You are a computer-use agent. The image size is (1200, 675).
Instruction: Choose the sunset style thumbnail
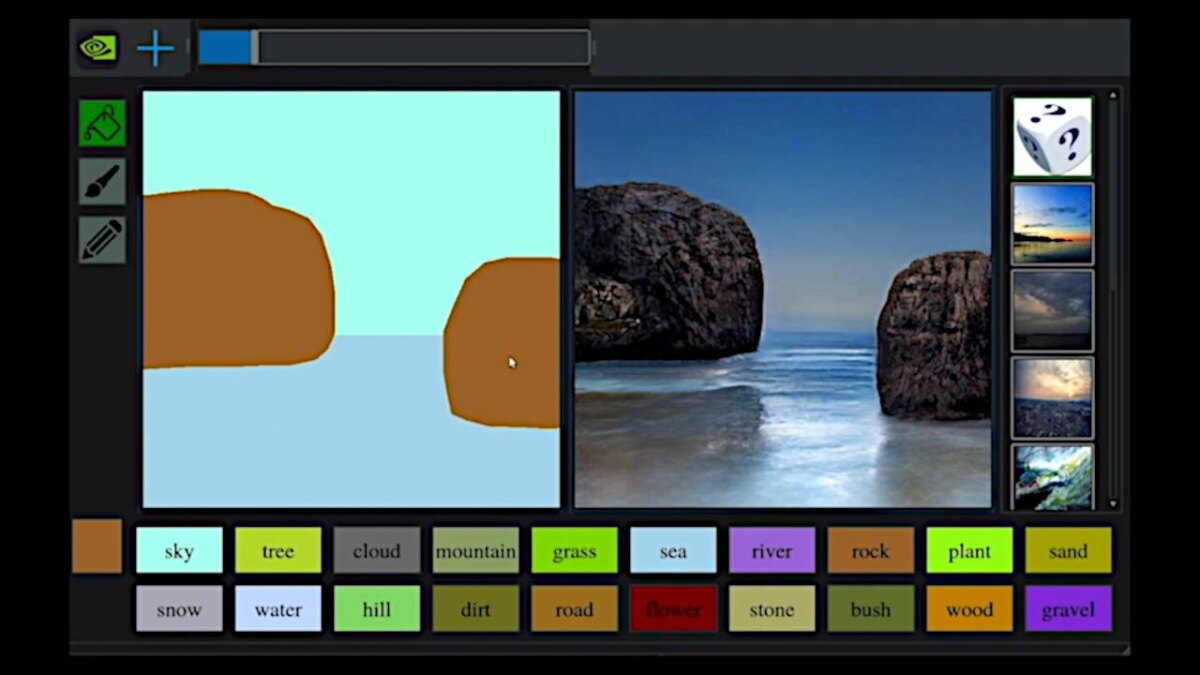pyautogui.click(x=1052, y=224)
